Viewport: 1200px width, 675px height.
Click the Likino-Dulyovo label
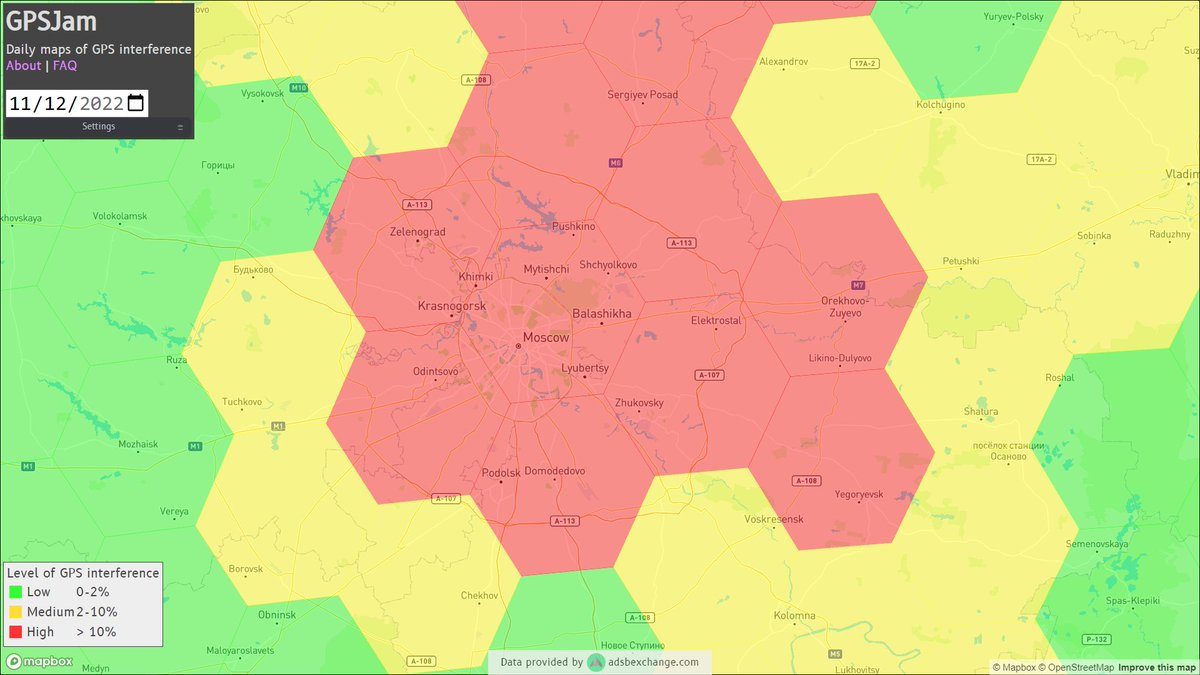(x=840, y=358)
